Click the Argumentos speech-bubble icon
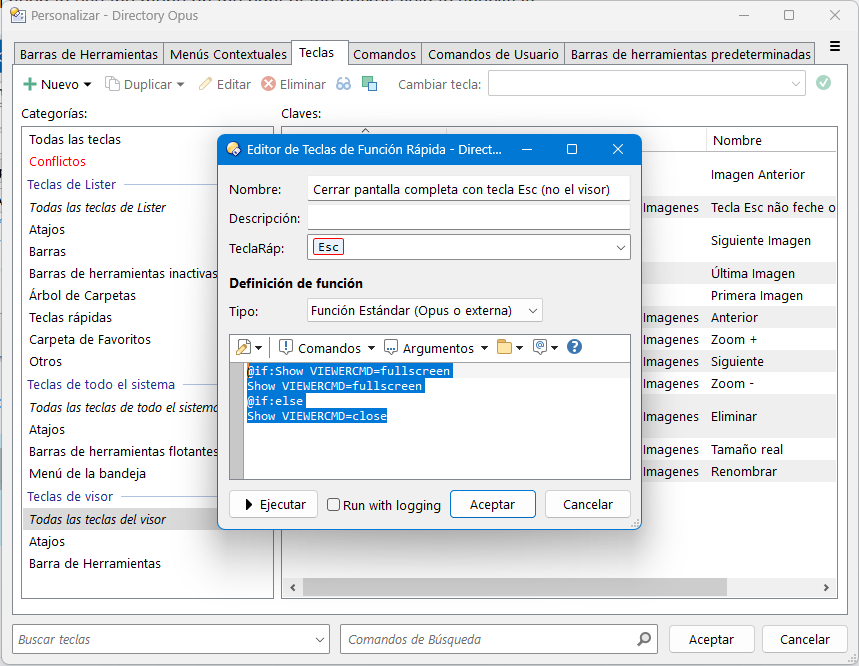Screen dimensions: 859x666 [391, 347]
